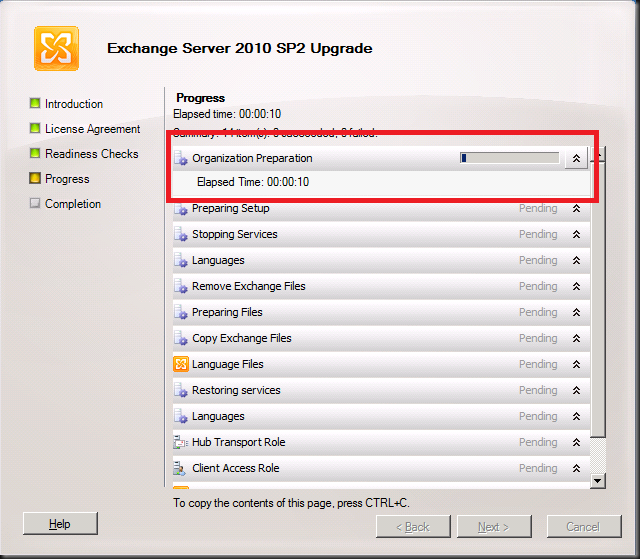Click the Language Files row label
The width and height of the screenshot is (640, 559).
tap(227, 364)
